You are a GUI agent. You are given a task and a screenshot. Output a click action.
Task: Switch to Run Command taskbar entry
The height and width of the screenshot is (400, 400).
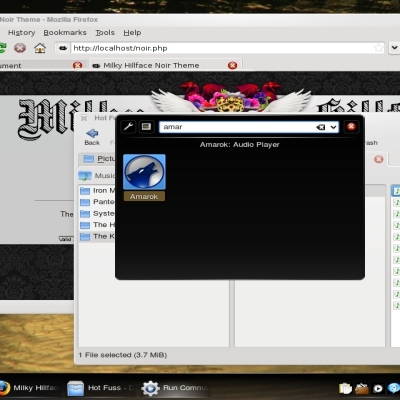point(175,388)
